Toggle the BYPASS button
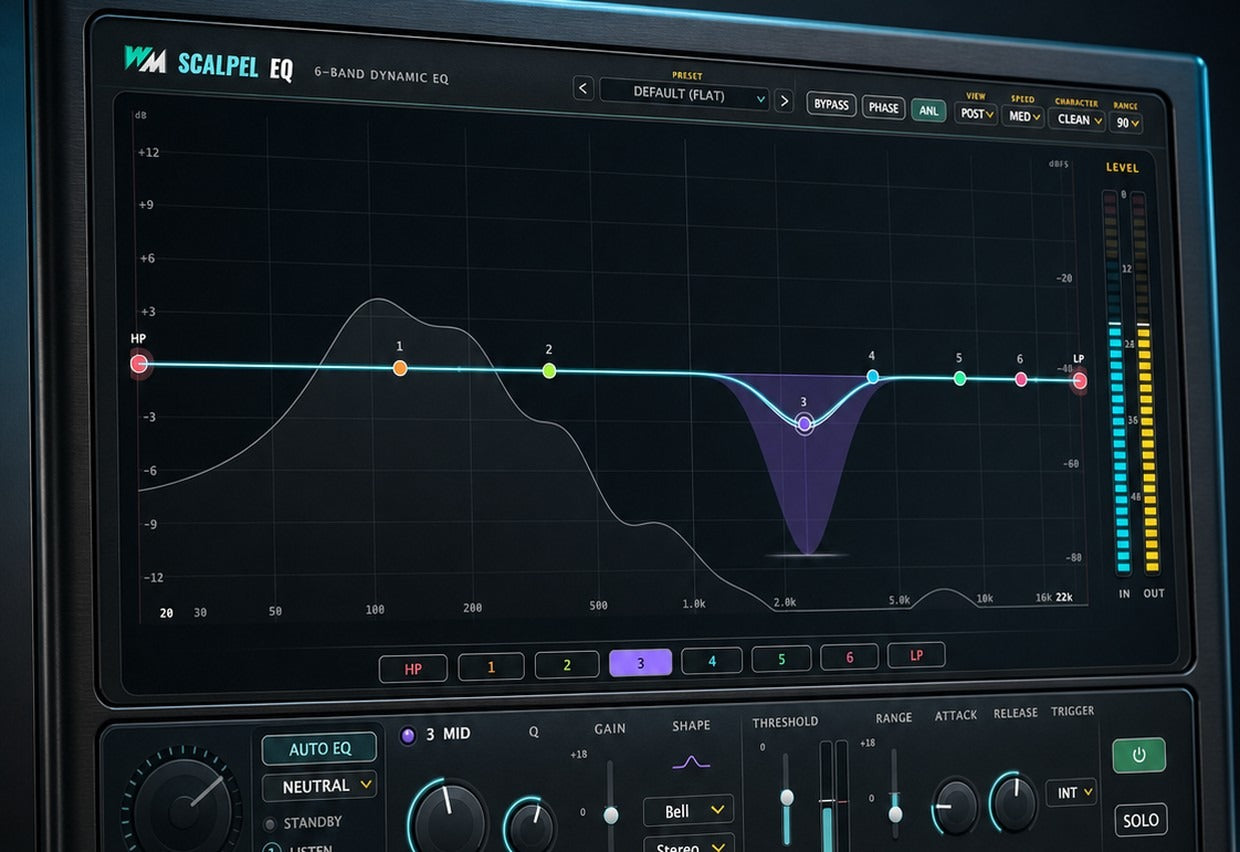 [832, 104]
